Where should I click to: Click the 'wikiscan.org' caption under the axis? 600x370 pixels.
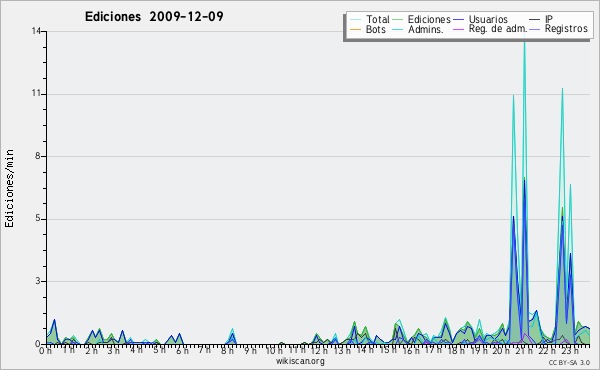pos(300,361)
